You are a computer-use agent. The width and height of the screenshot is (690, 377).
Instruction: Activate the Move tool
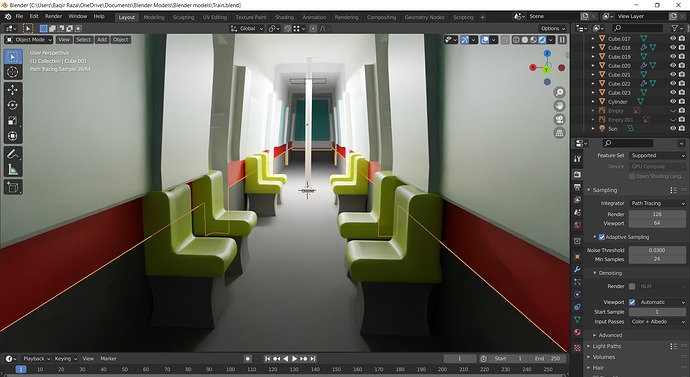click(x=13, y=90)
